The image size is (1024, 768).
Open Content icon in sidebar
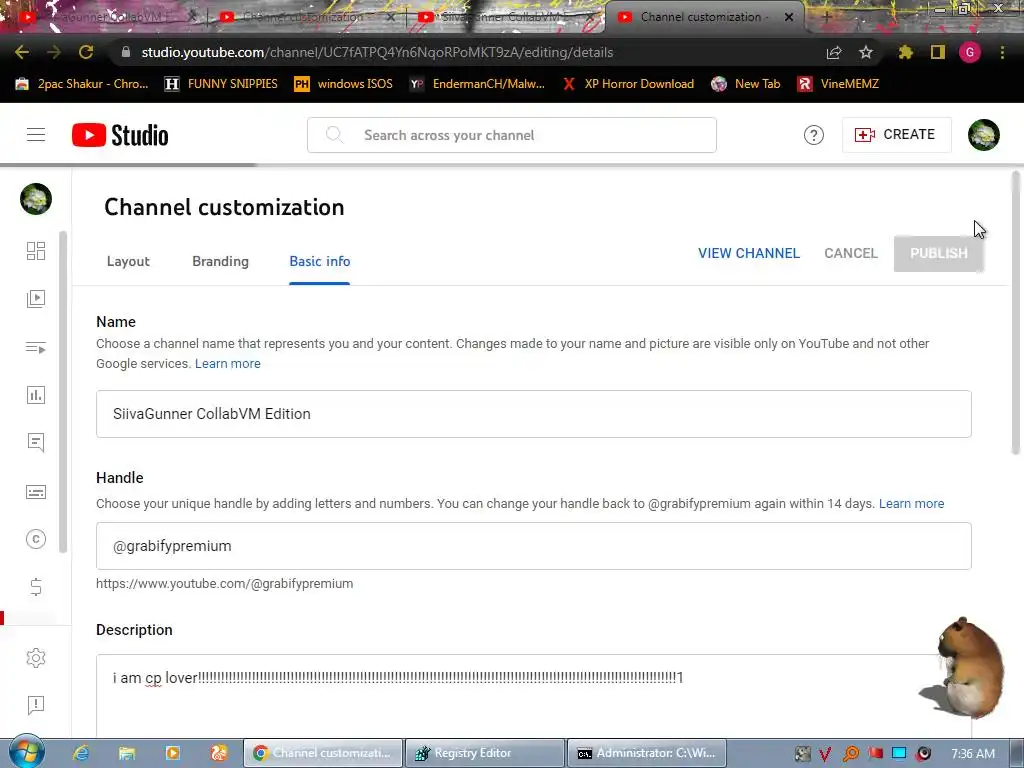click(x=36, y=299)
